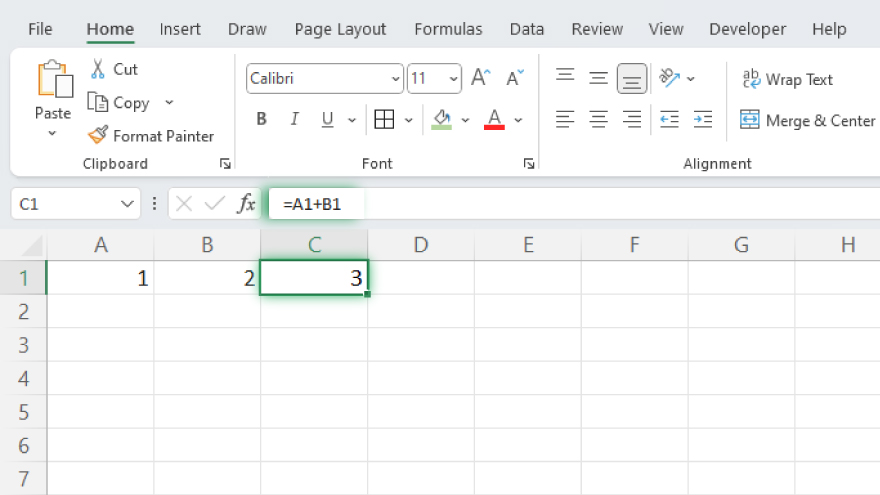Toggle Wrap Text for the cell
Viewport: 880px width, 495px height.
(x=787, y=79)
